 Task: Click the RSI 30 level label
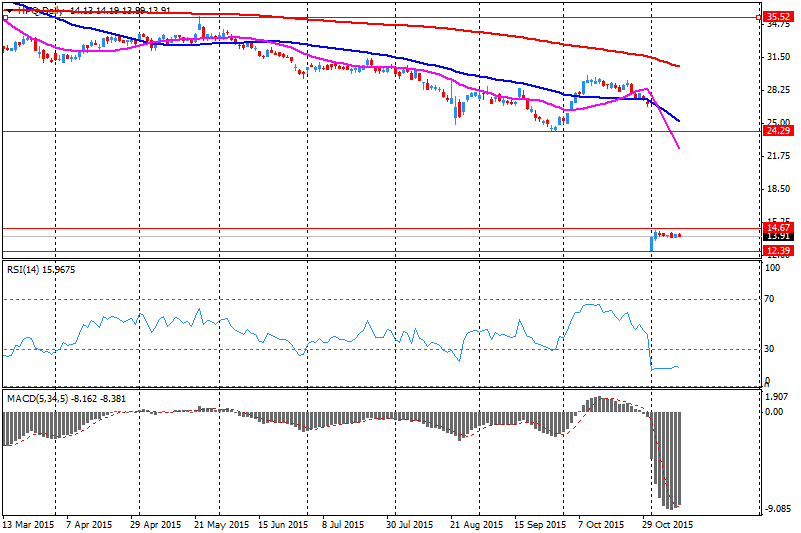769,349
